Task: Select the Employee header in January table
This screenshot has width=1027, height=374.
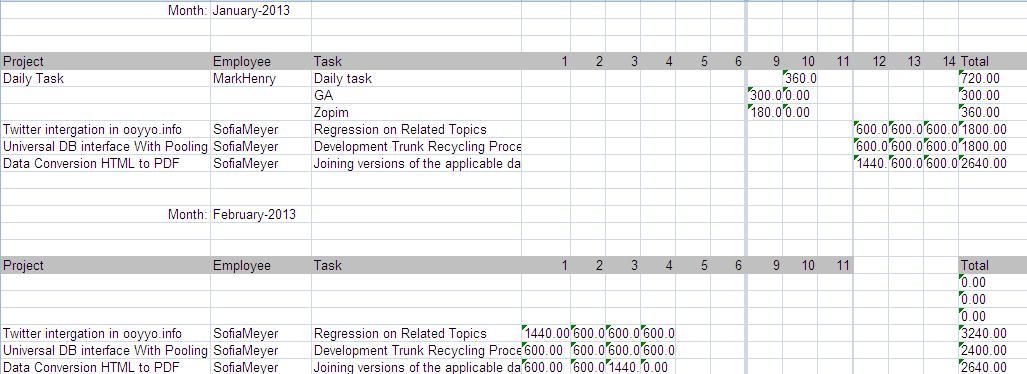Action: [261, 62]
